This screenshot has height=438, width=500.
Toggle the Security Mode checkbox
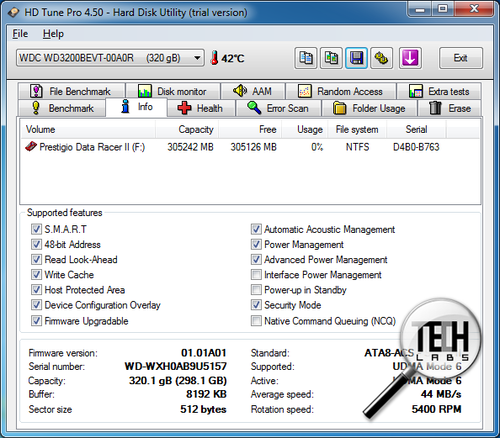click(x=256, y=305)
